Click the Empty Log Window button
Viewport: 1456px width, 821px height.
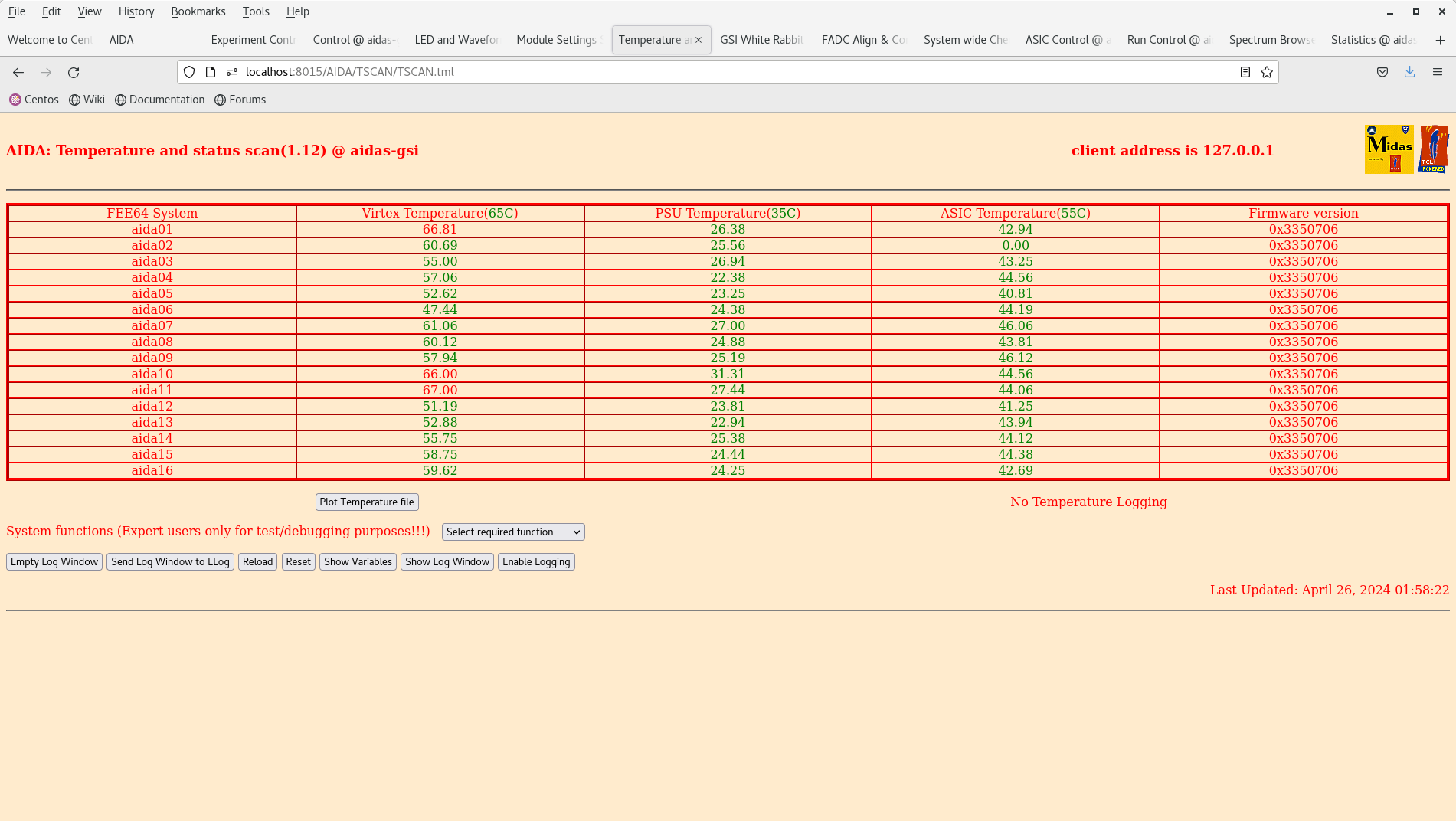click(54, 562)
